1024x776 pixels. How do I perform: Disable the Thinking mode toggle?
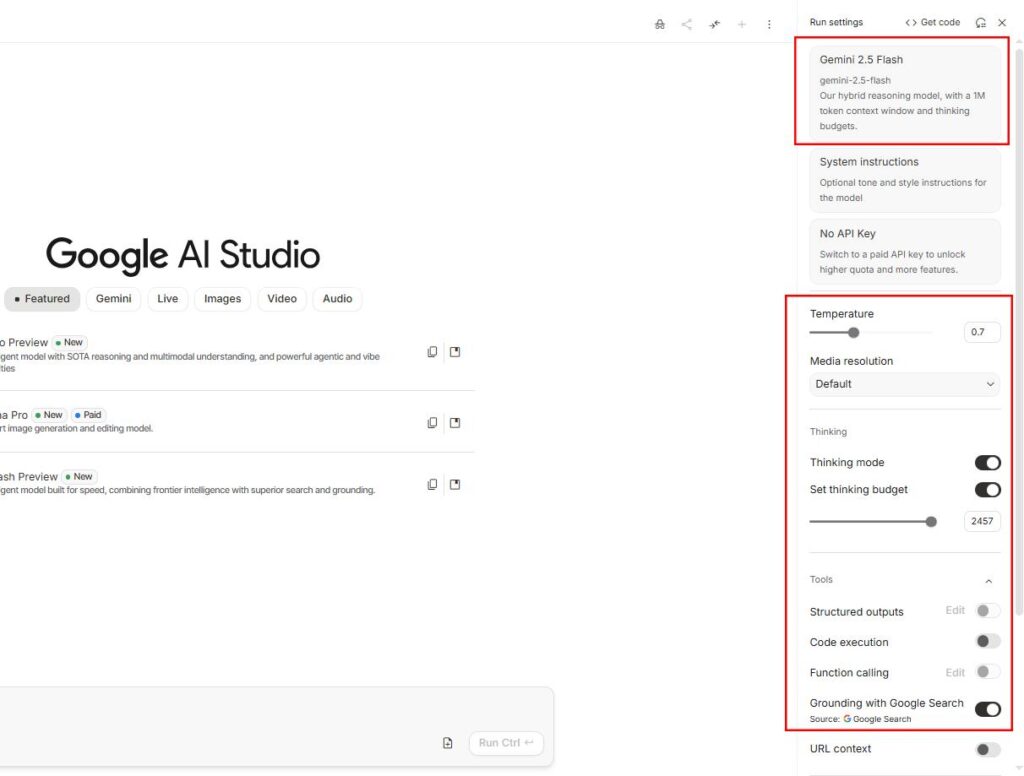pos(987,463)
